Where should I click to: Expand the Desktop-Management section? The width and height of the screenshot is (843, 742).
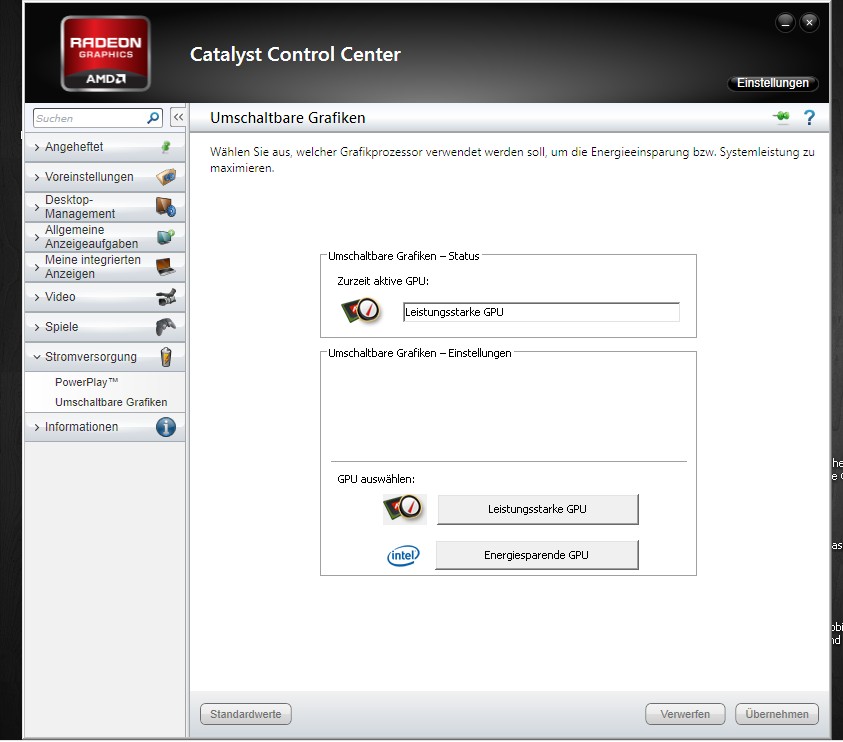pos(105,207)
